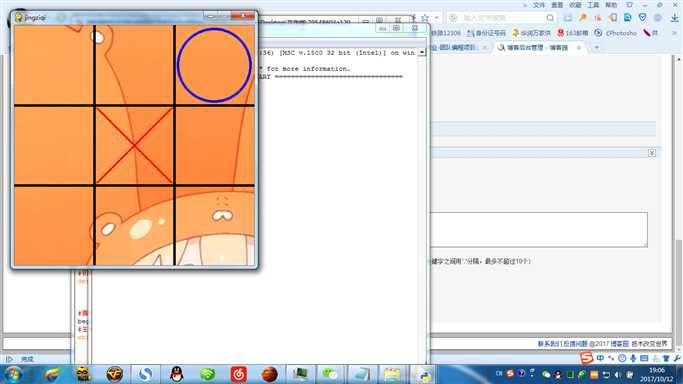
Task: Expand bookmarks bar overflow chevron
Action: pos(673,33)
